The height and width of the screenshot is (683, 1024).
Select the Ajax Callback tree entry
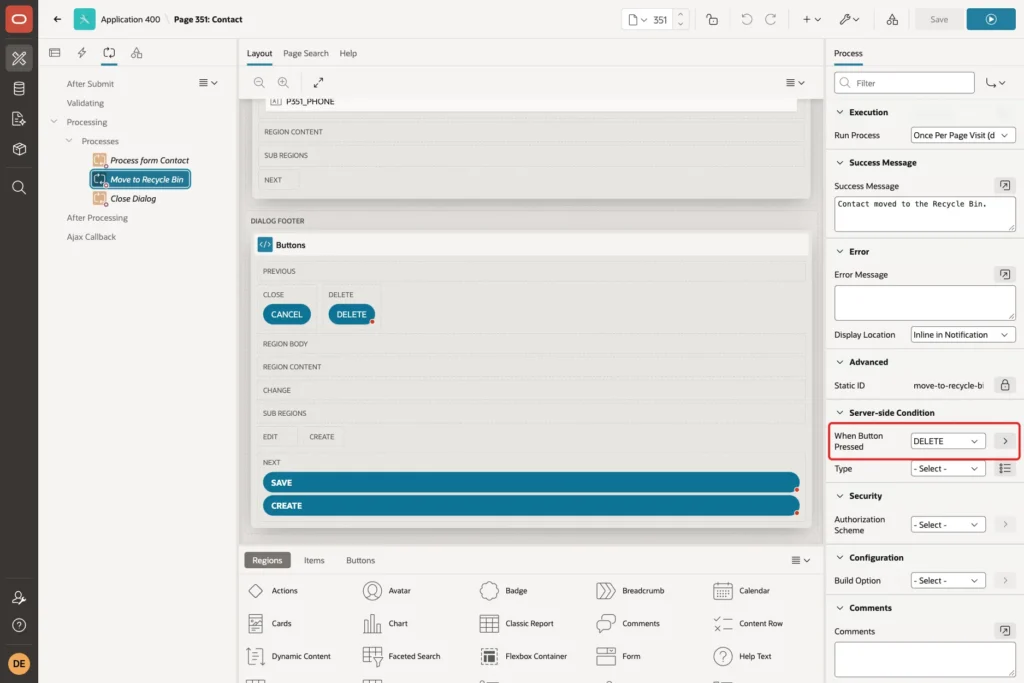click(x=91, y=236)
